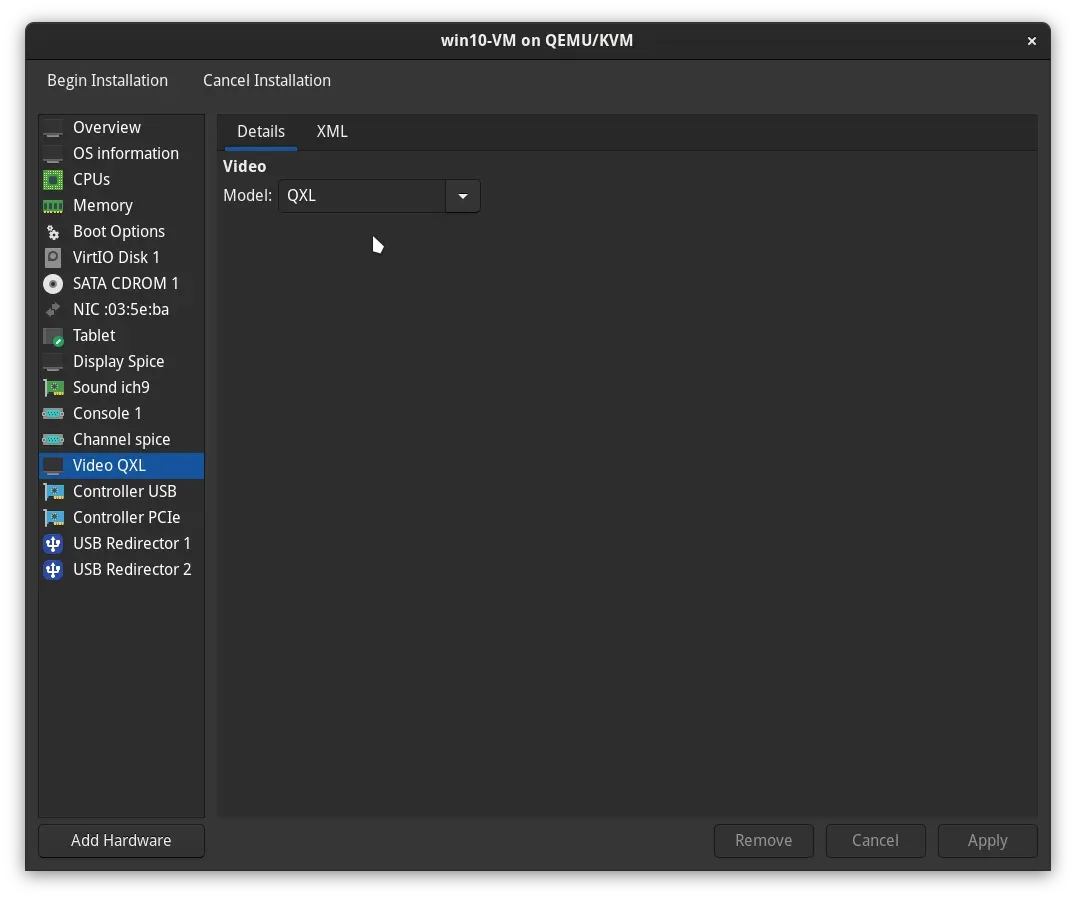Close the win10-VM window
The height and width of the screenshot is (899, 1076).
tap(1031, 41)
